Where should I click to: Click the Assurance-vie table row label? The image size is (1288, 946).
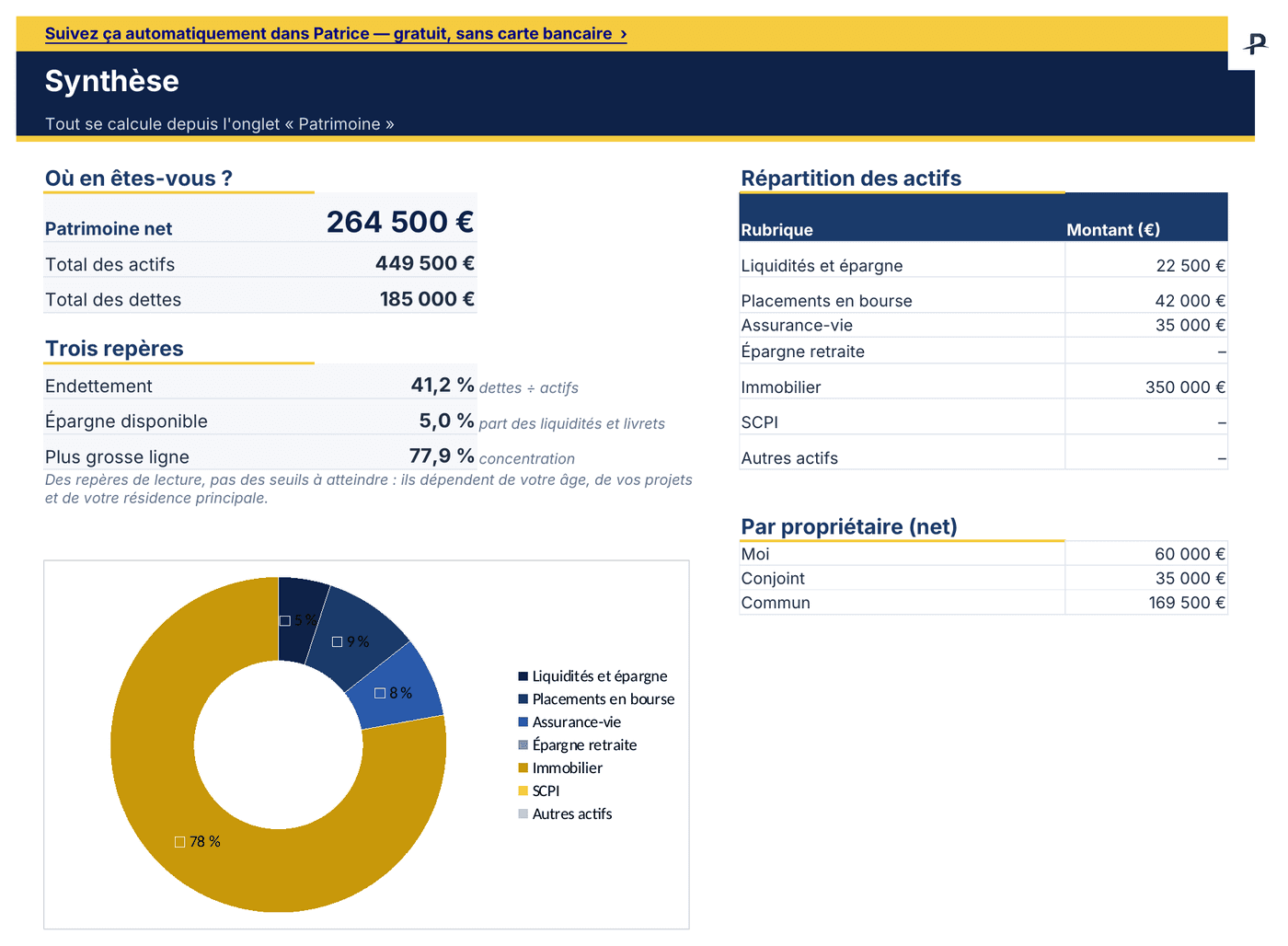click(797, 326)
